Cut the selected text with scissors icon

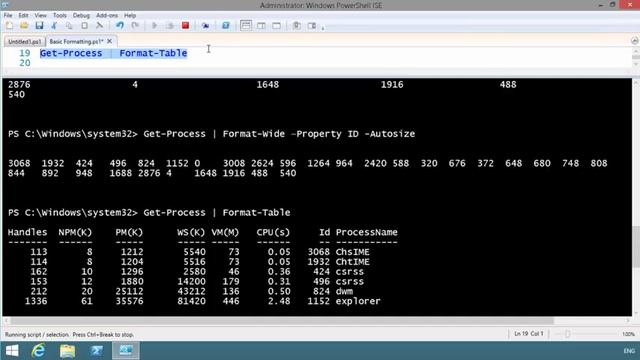coord(54,26)
